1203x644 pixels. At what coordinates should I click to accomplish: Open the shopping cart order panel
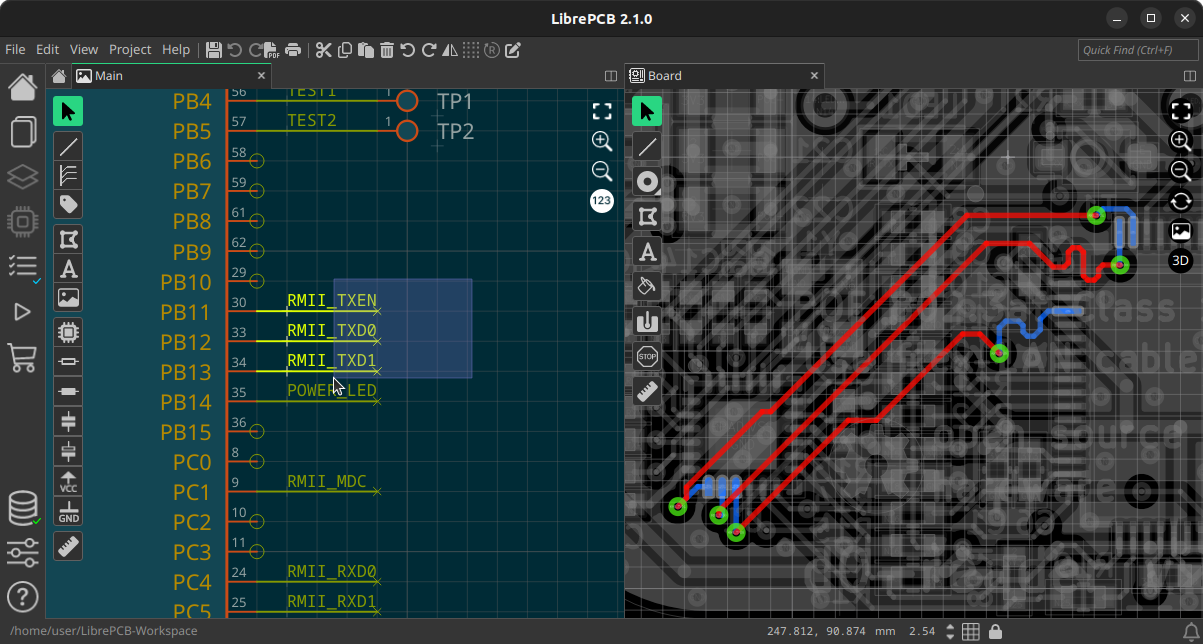click(23, 357)
